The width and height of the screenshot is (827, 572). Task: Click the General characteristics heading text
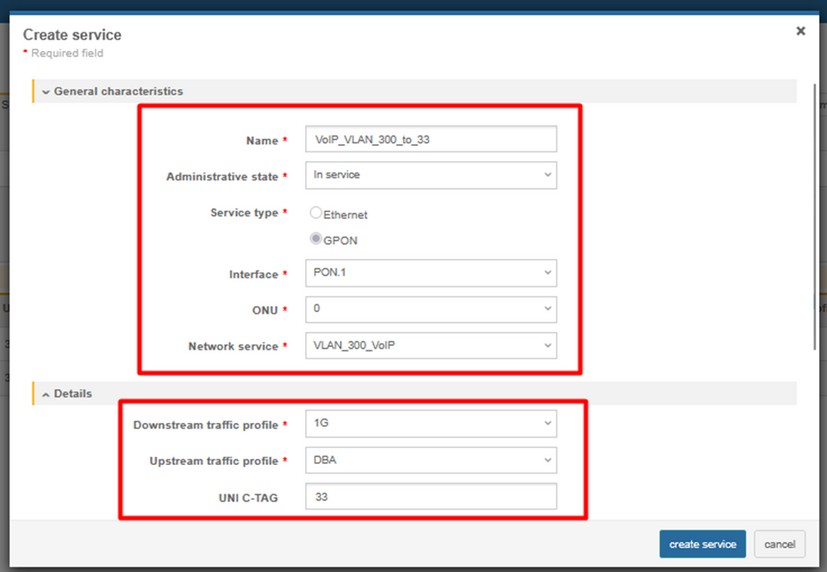click(118, 92)
